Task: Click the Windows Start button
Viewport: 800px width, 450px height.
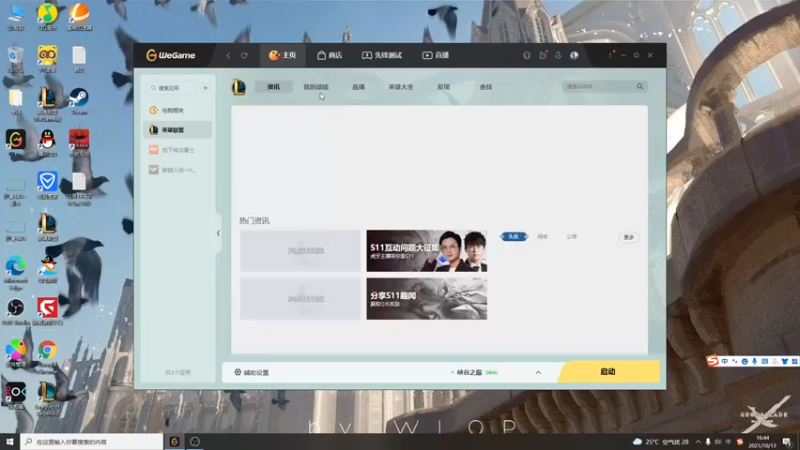Action: tap(10, 441)
